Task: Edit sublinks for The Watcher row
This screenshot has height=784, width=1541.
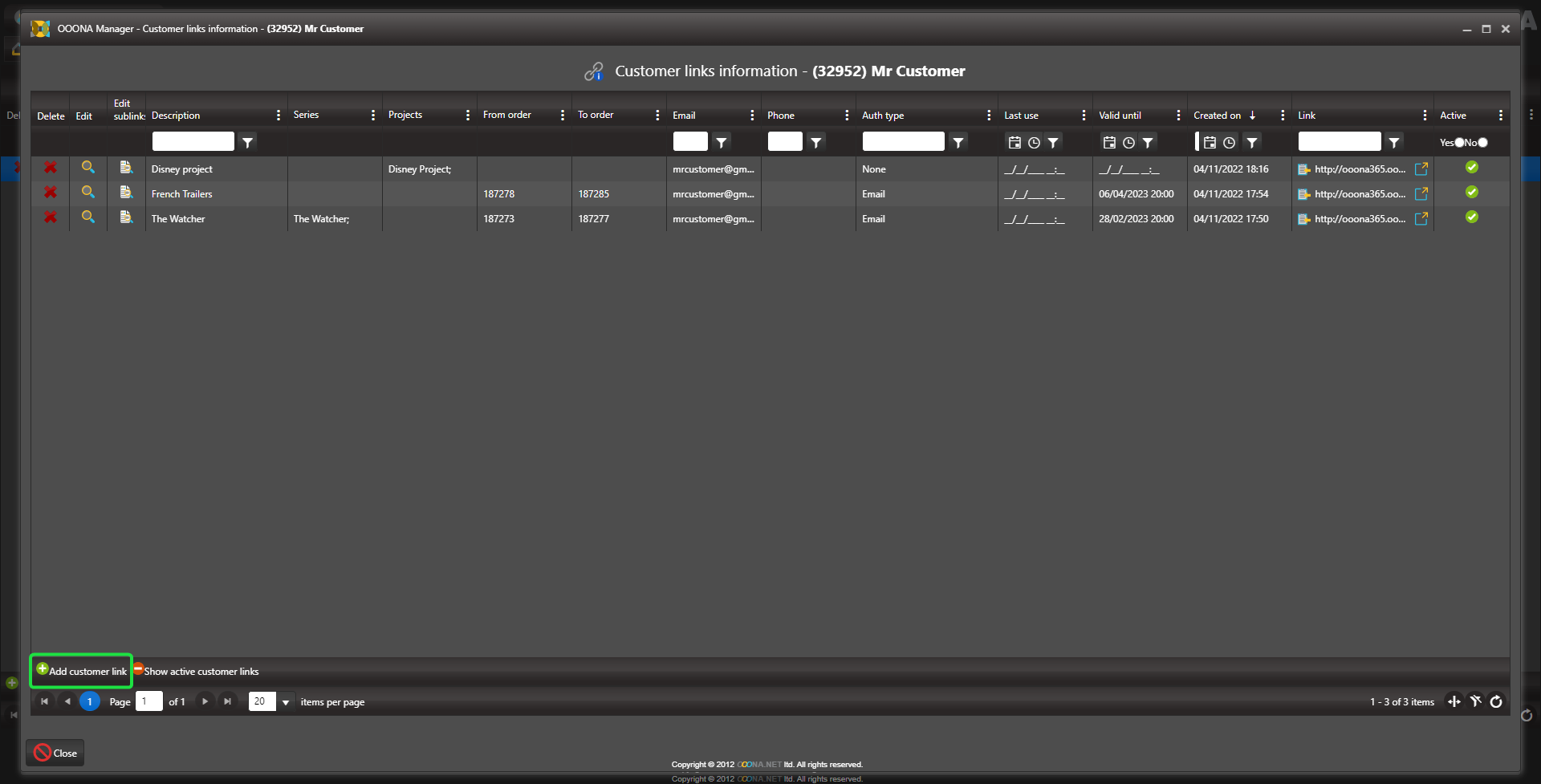Action: pyautogui.click(x=126, y=217)
